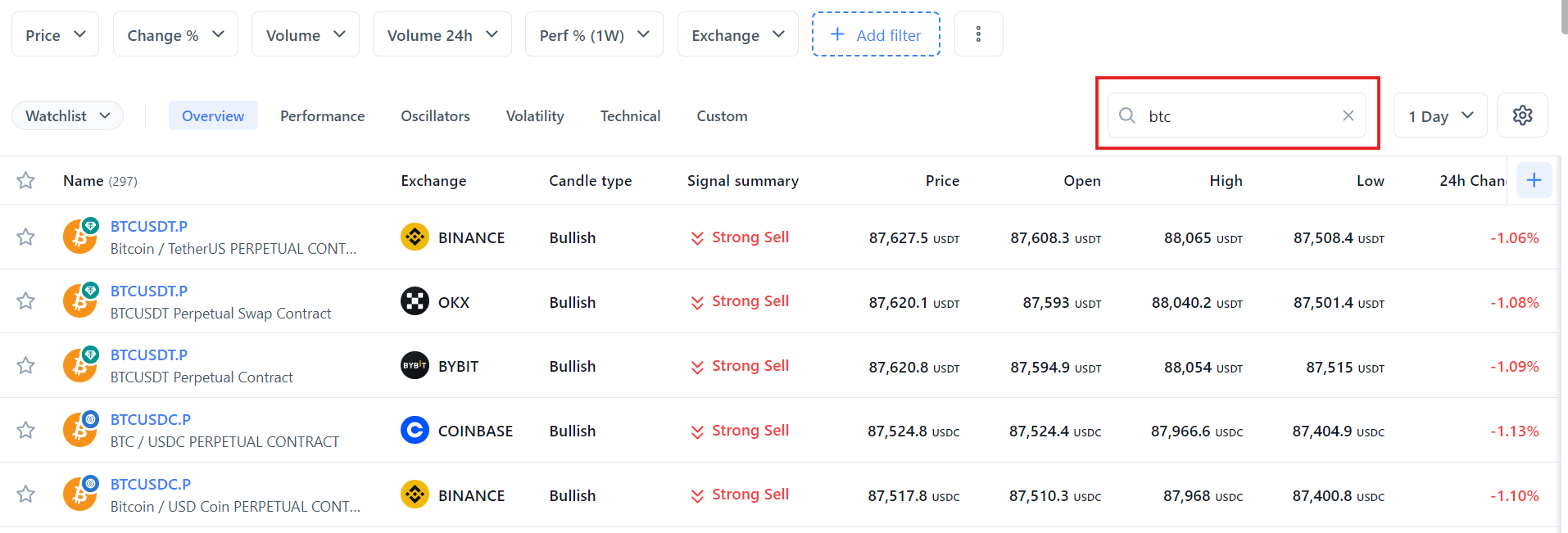Viewport: 1568px width, 533px height.
Task: Open the 1 Day interval dropdown
Action: (1439, 115)
